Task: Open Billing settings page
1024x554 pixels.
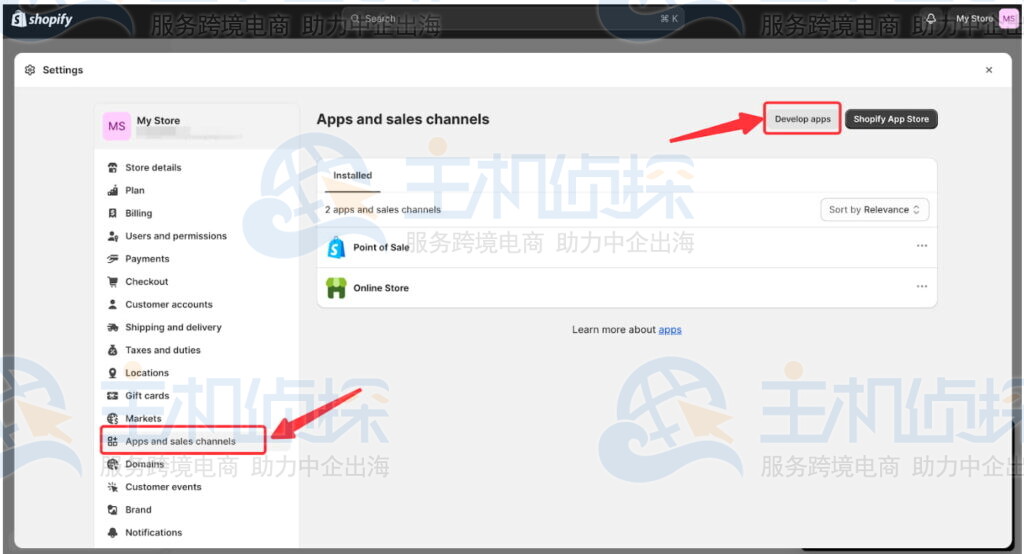Action: pyautogui.click(x=138, y=213)
